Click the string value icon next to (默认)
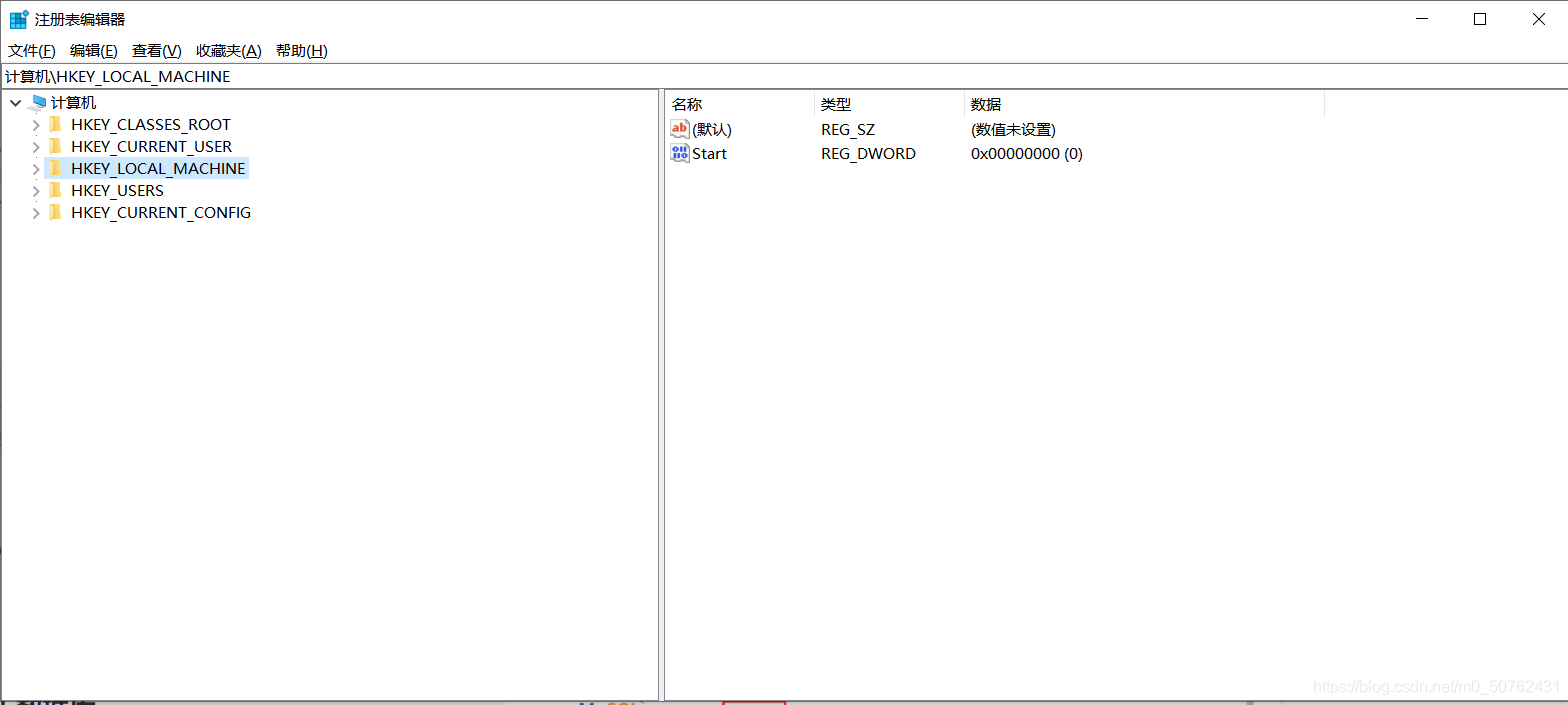The image size is (1568, 705). [x=680, y=128]
